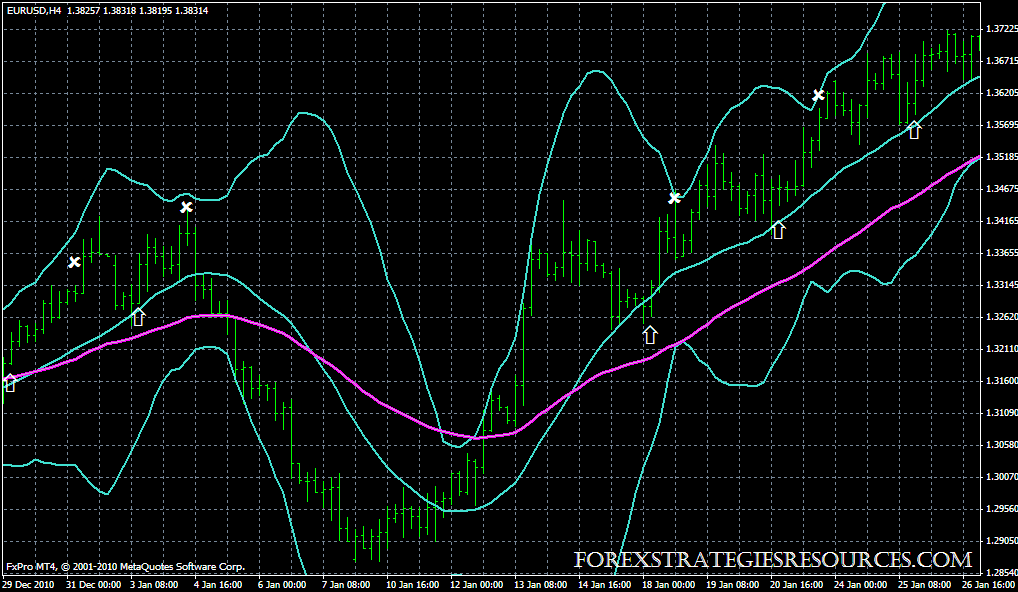Click the 1.35695 price scale label

1000,125
